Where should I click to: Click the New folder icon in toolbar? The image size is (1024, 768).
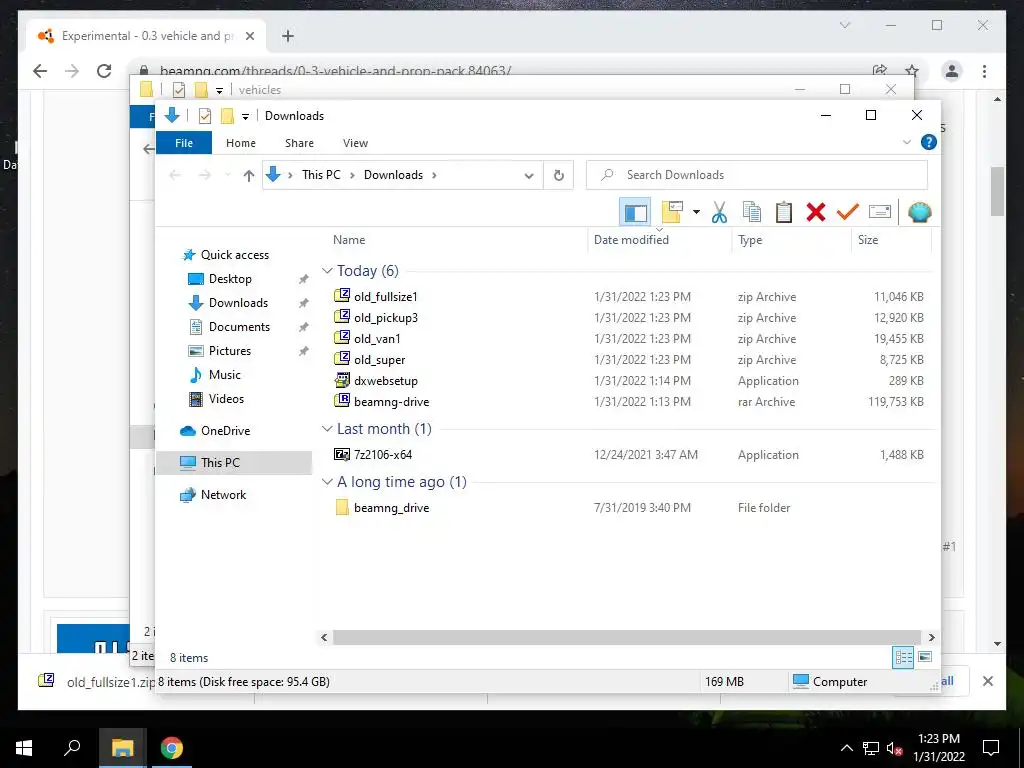[x=672, y=212]
